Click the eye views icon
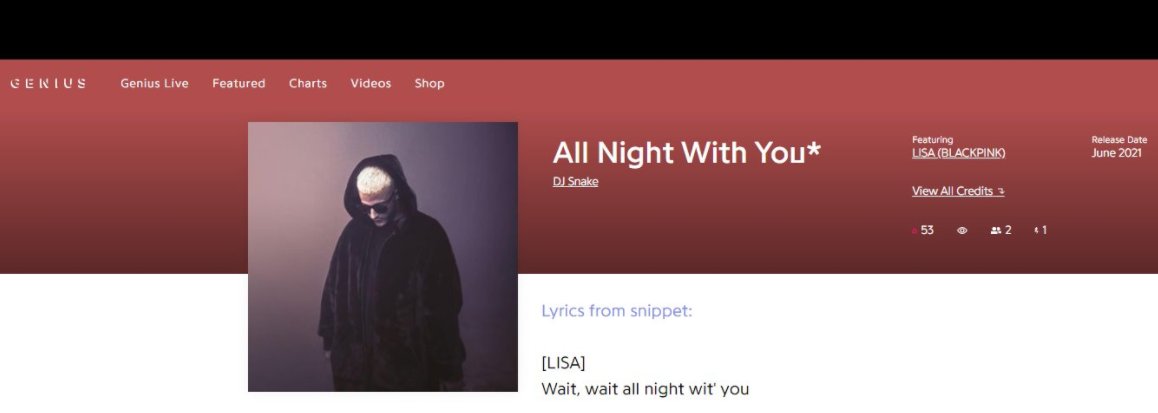The height and width of the screenshot is (413, 1158). (962, 231)
